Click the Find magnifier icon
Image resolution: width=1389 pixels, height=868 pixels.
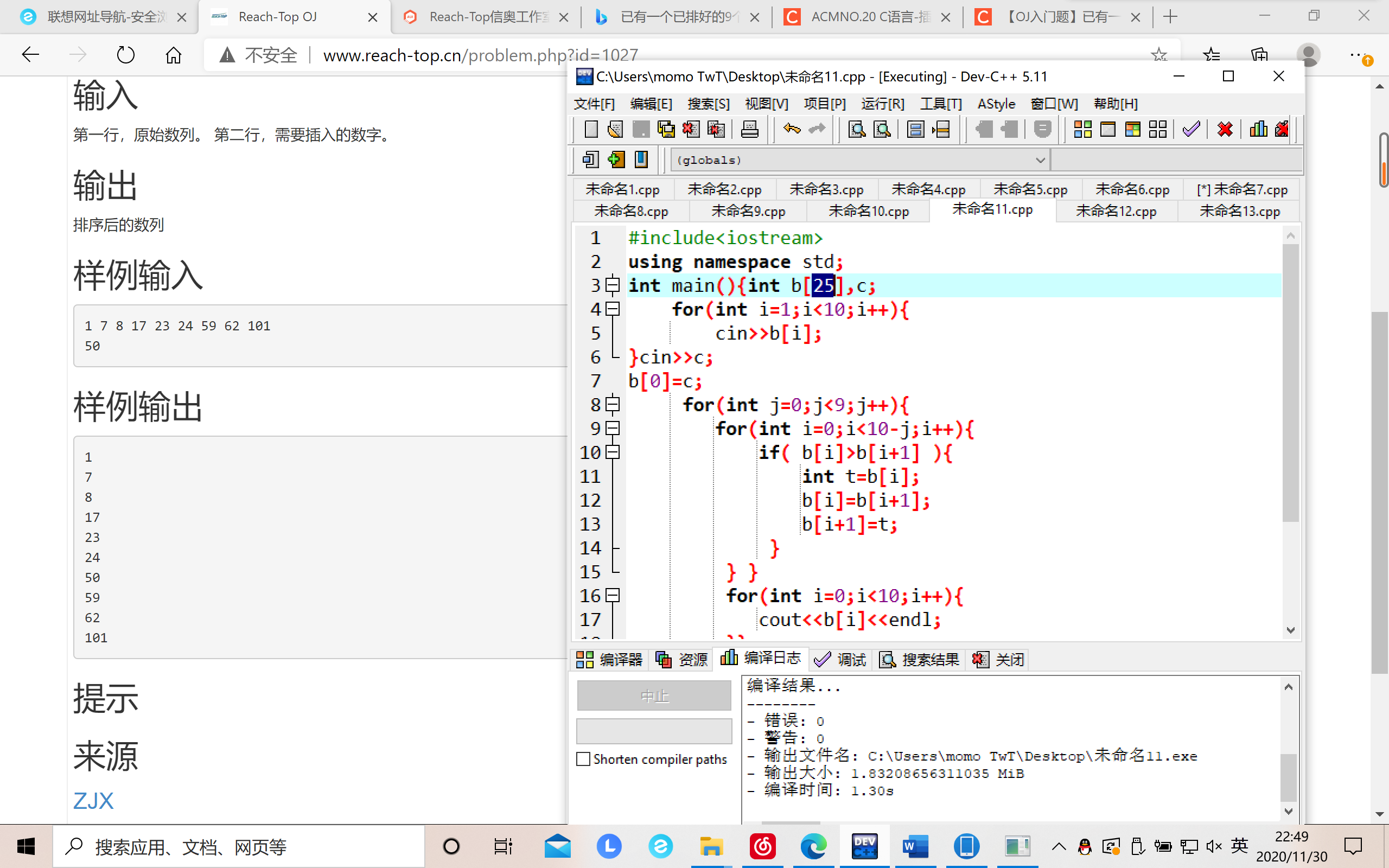point(857,129)
